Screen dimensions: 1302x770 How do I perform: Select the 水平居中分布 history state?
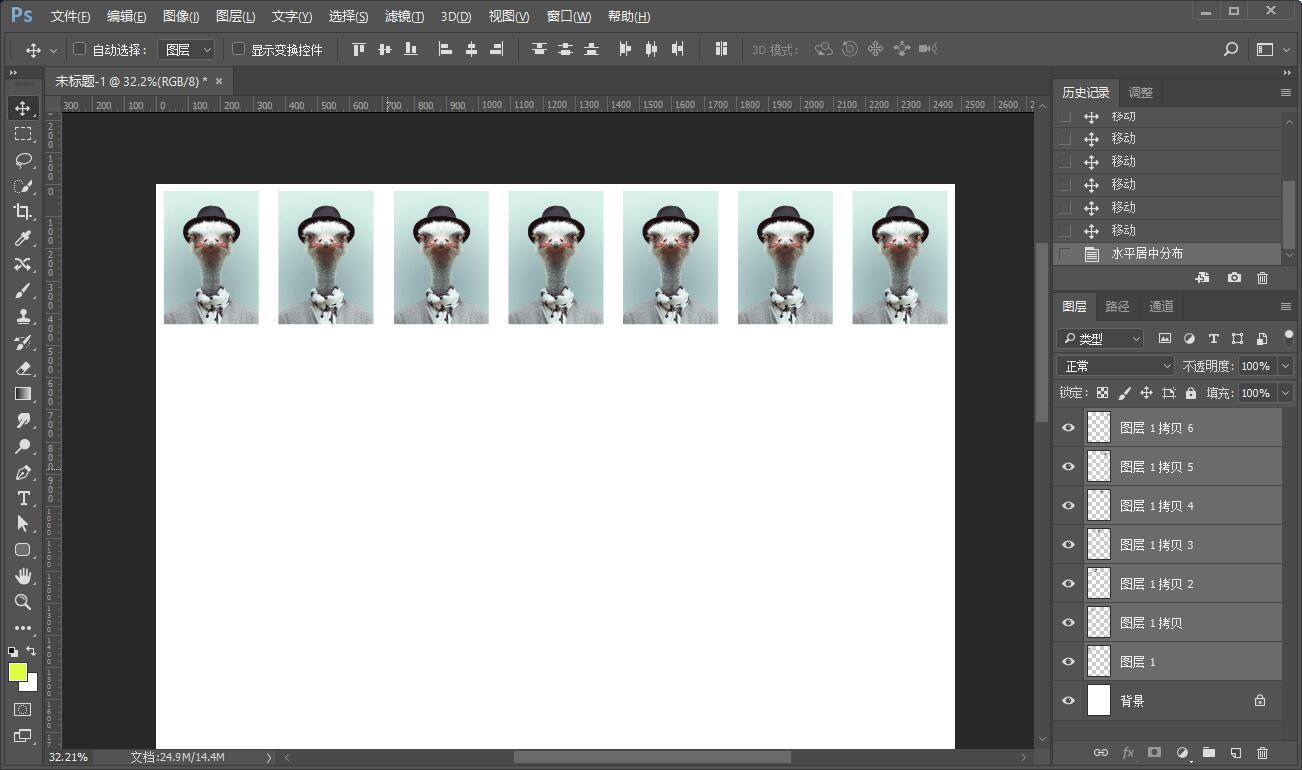pyautogui.click(x=1167, y=254)
